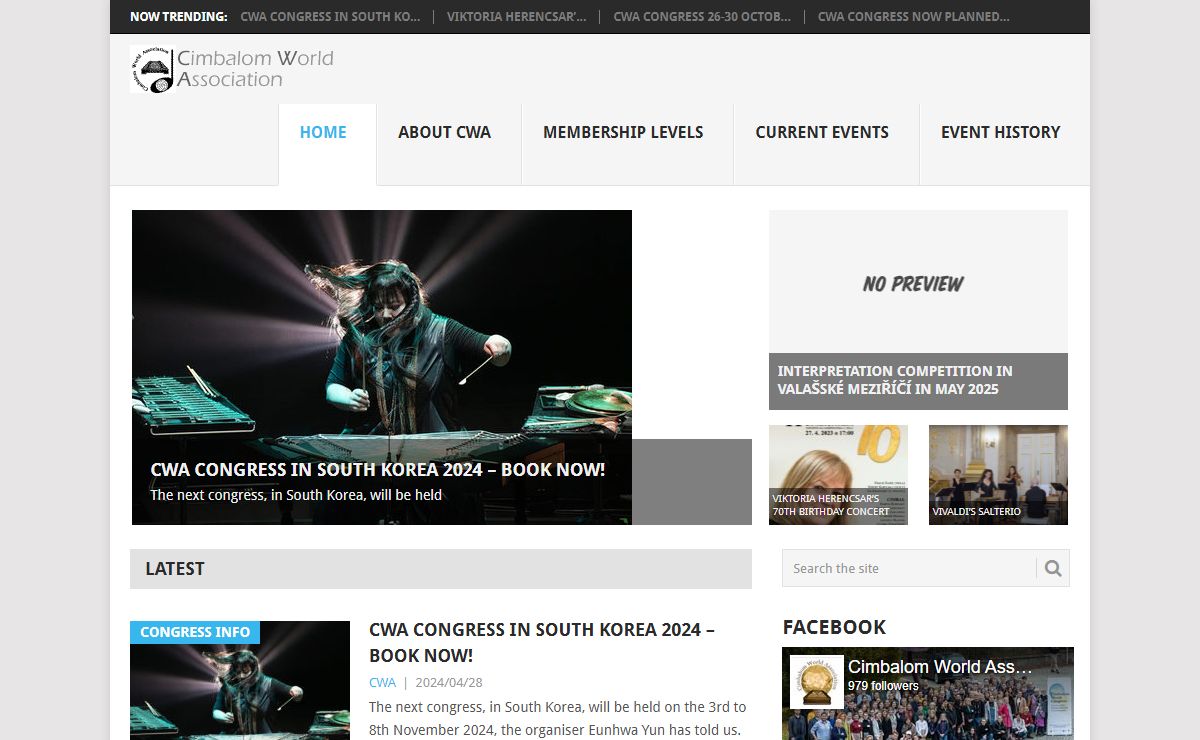Open trending item 'VIKTORIA HERENCSAR'...'
The width and height of the screenshot is (1200, 740).
tap(516, 17)
